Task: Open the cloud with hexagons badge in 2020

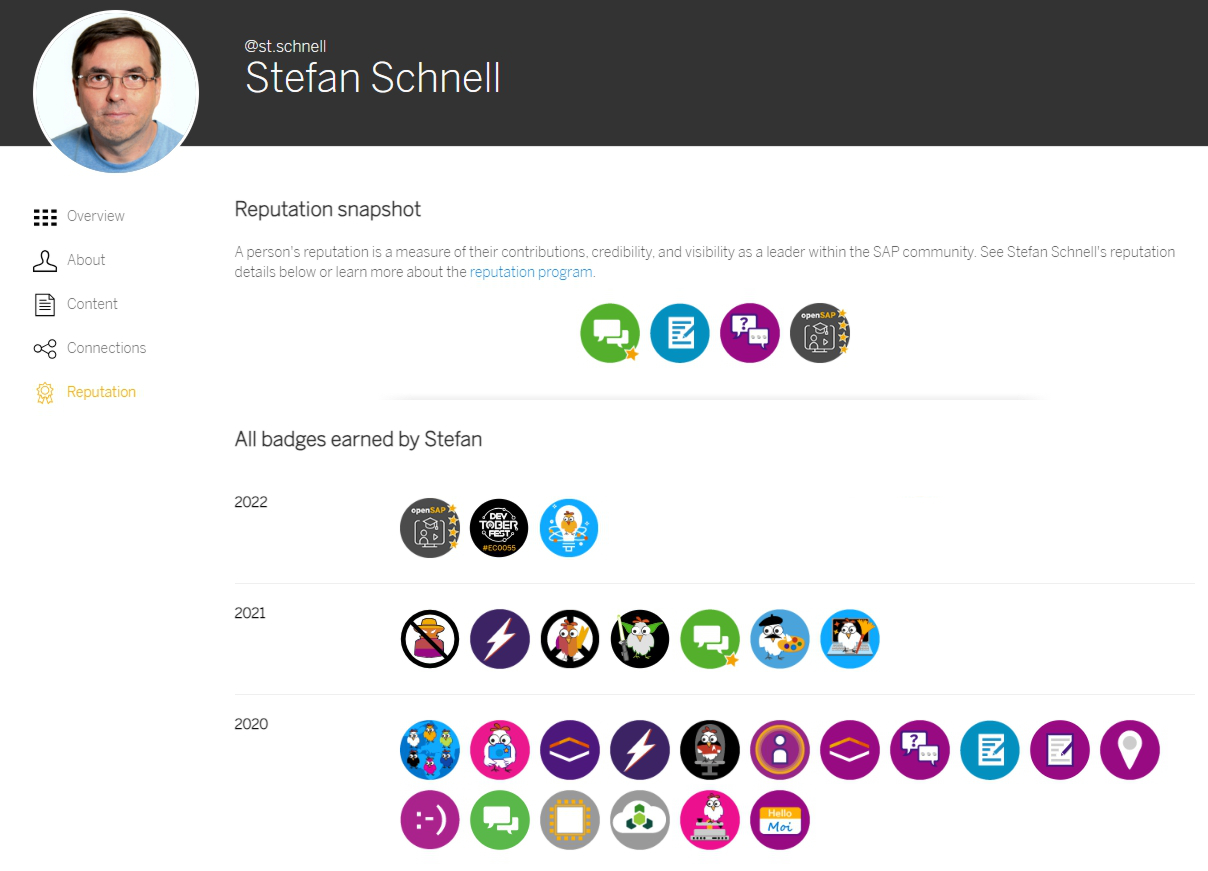Action: tap(640, 820)
